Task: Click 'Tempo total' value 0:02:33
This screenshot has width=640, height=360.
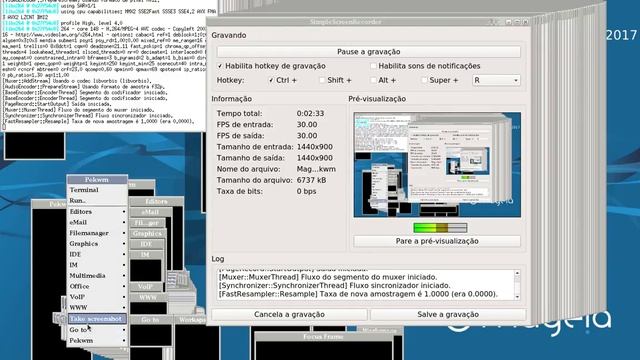Action: 310,114
